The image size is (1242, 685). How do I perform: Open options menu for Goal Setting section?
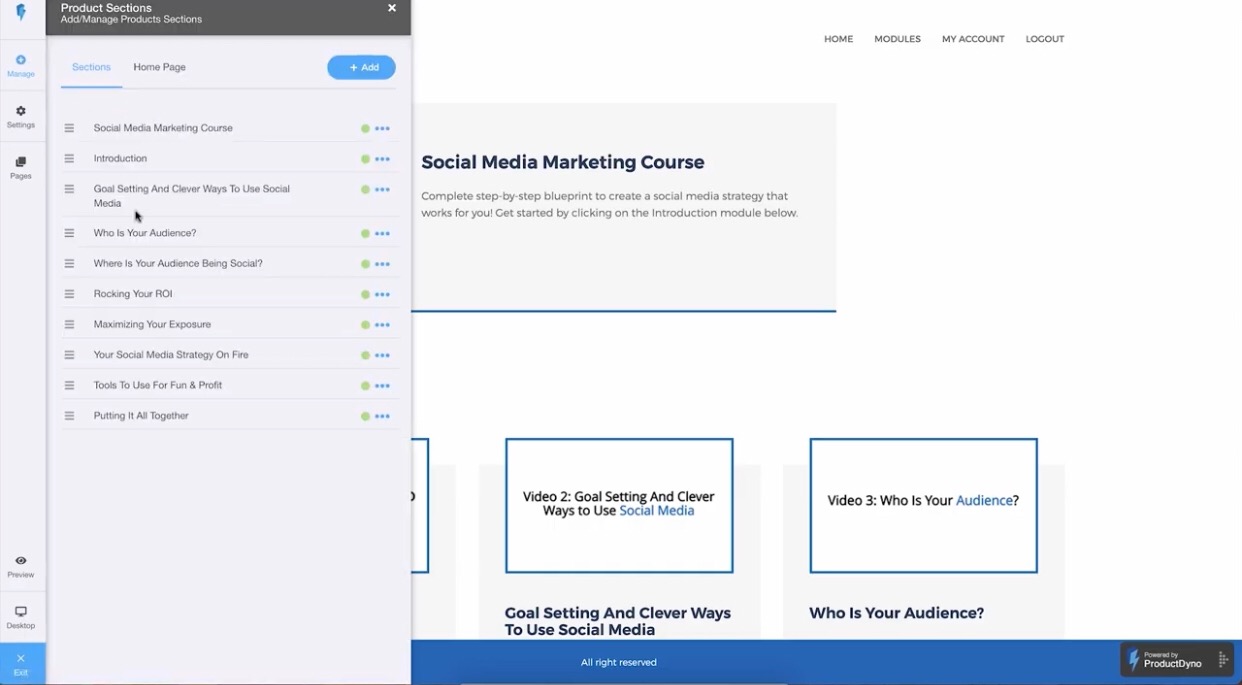(x=382, y=190)
